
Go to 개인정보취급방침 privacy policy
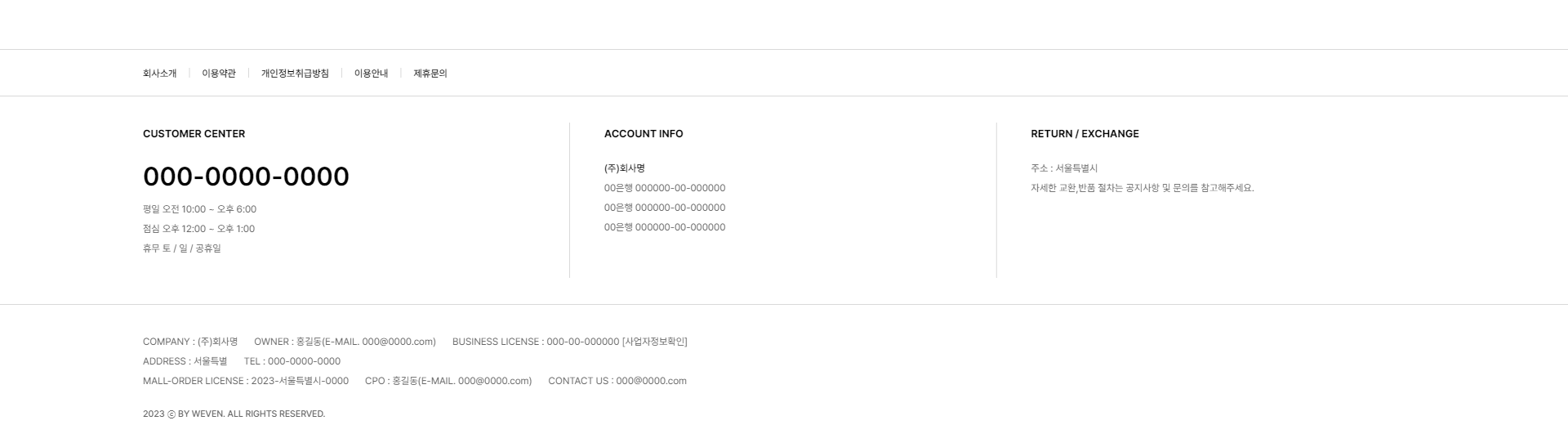click(295, 74)
